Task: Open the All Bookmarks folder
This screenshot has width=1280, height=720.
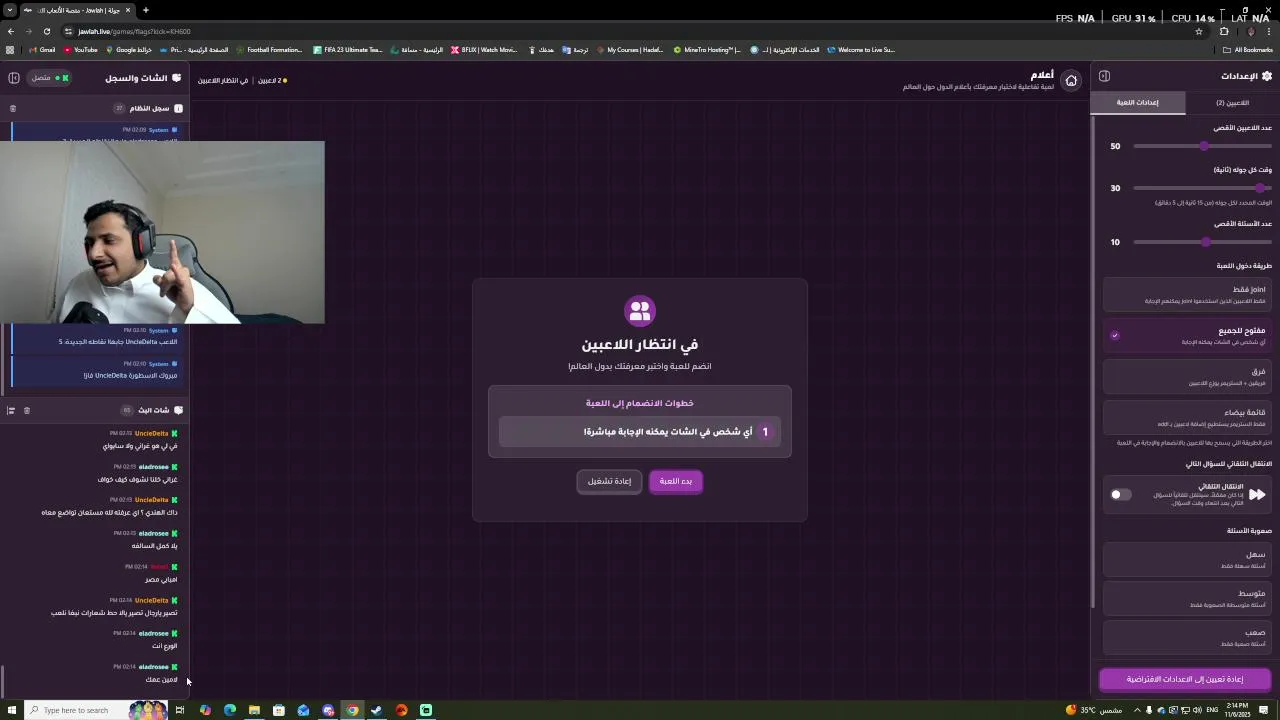Action: click(1249, 49)
